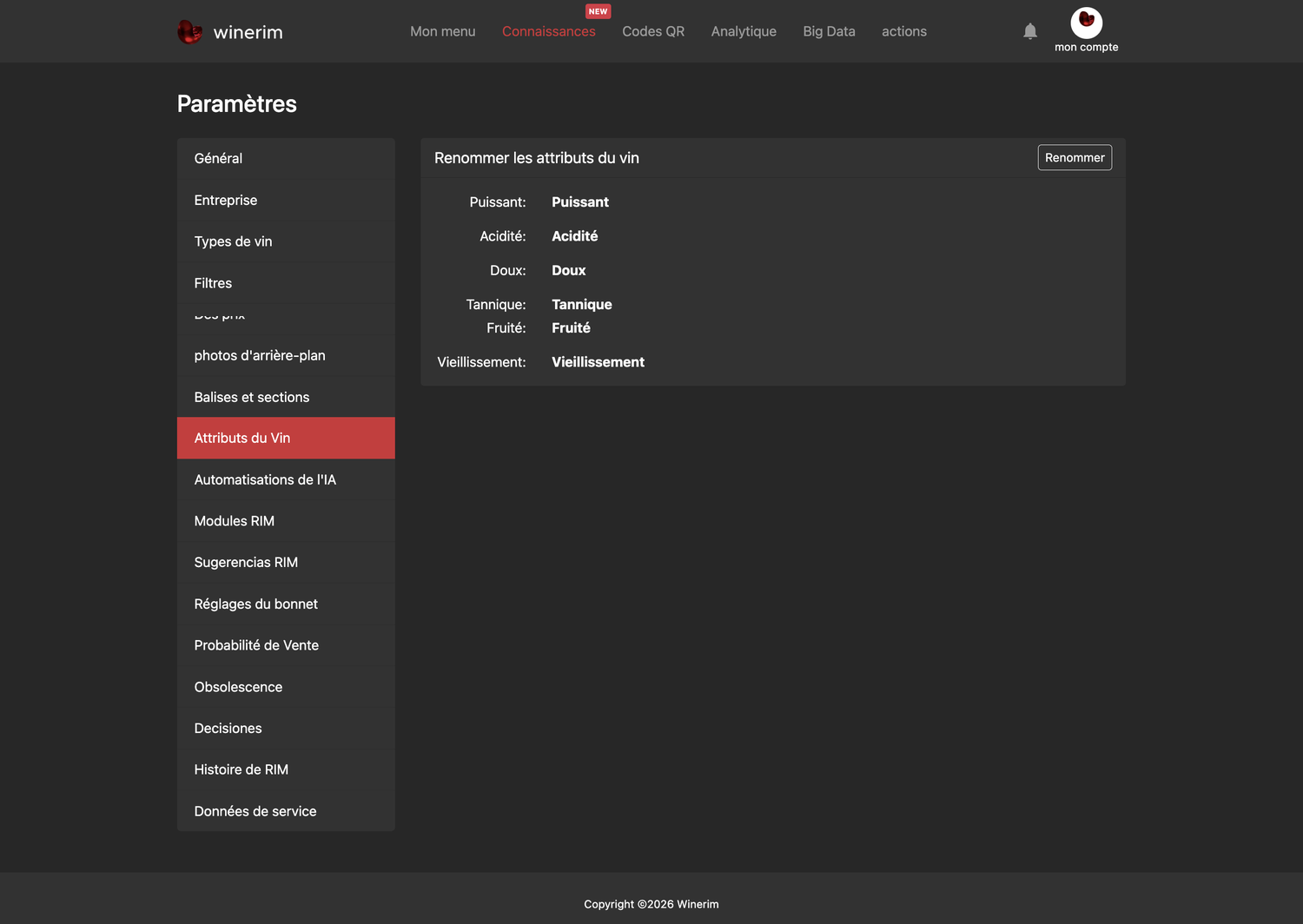Click the Acidité attribute value

point(574,236)
